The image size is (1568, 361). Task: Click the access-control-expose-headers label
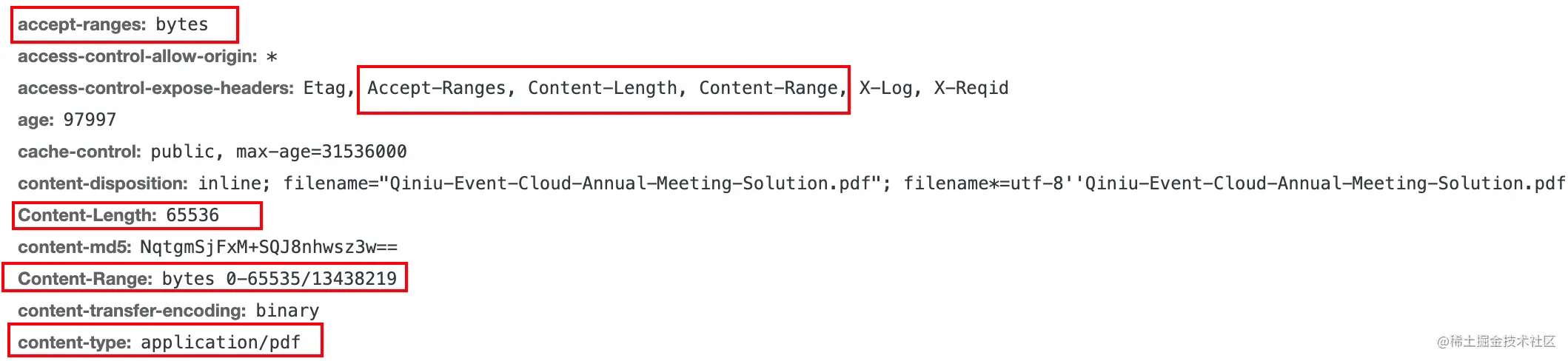pyautogui.click(x=156, y=88)
